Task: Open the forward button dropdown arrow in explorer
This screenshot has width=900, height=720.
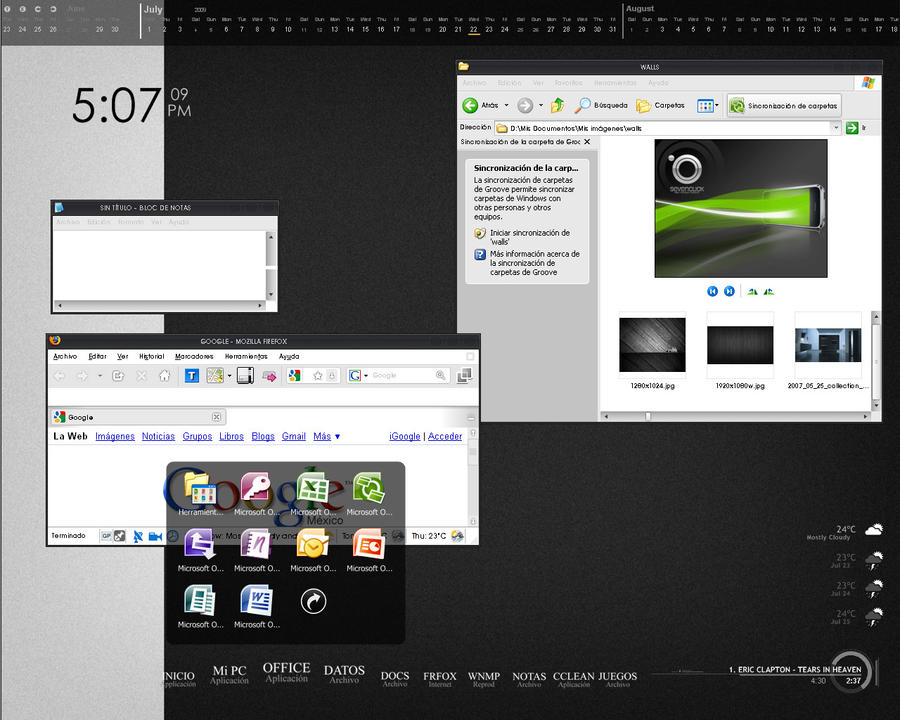Action: [x=541, y=105]
